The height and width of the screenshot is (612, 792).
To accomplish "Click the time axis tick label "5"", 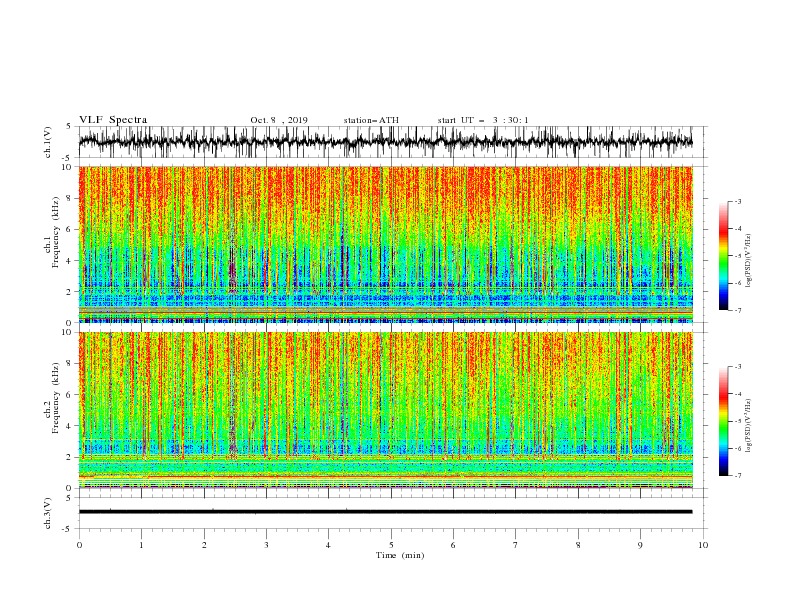I will [391, 545].
